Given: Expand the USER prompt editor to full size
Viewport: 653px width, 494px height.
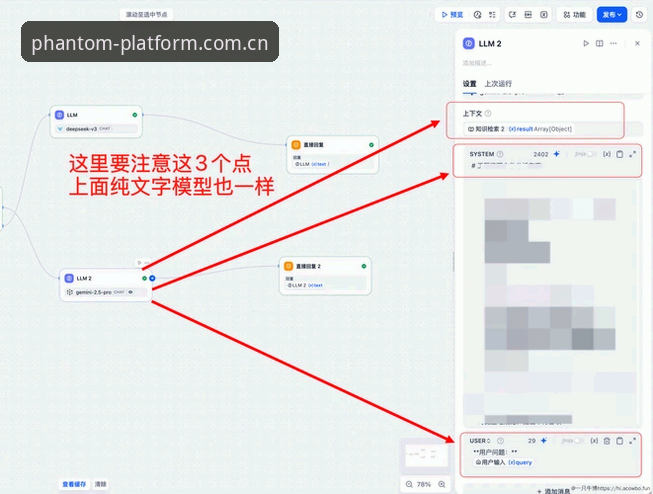Looking at the screenshot, I should click(x=633, y=441).
